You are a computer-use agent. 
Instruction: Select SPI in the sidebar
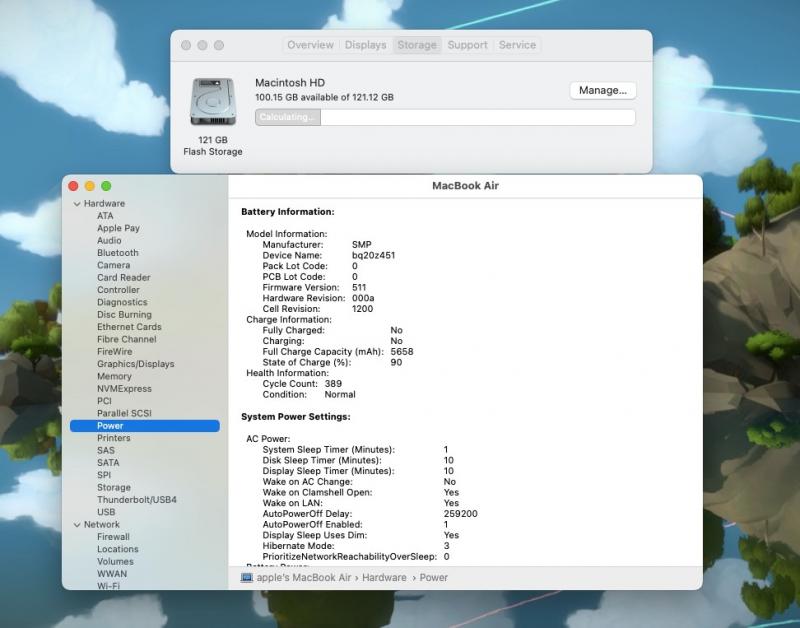(104, 475)
